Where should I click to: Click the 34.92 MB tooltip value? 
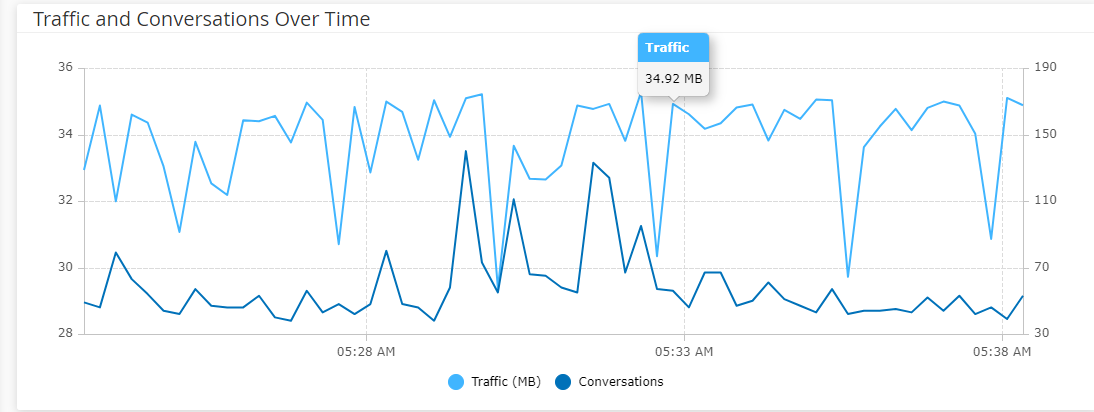pyautogui.click(x=673, y=78)
